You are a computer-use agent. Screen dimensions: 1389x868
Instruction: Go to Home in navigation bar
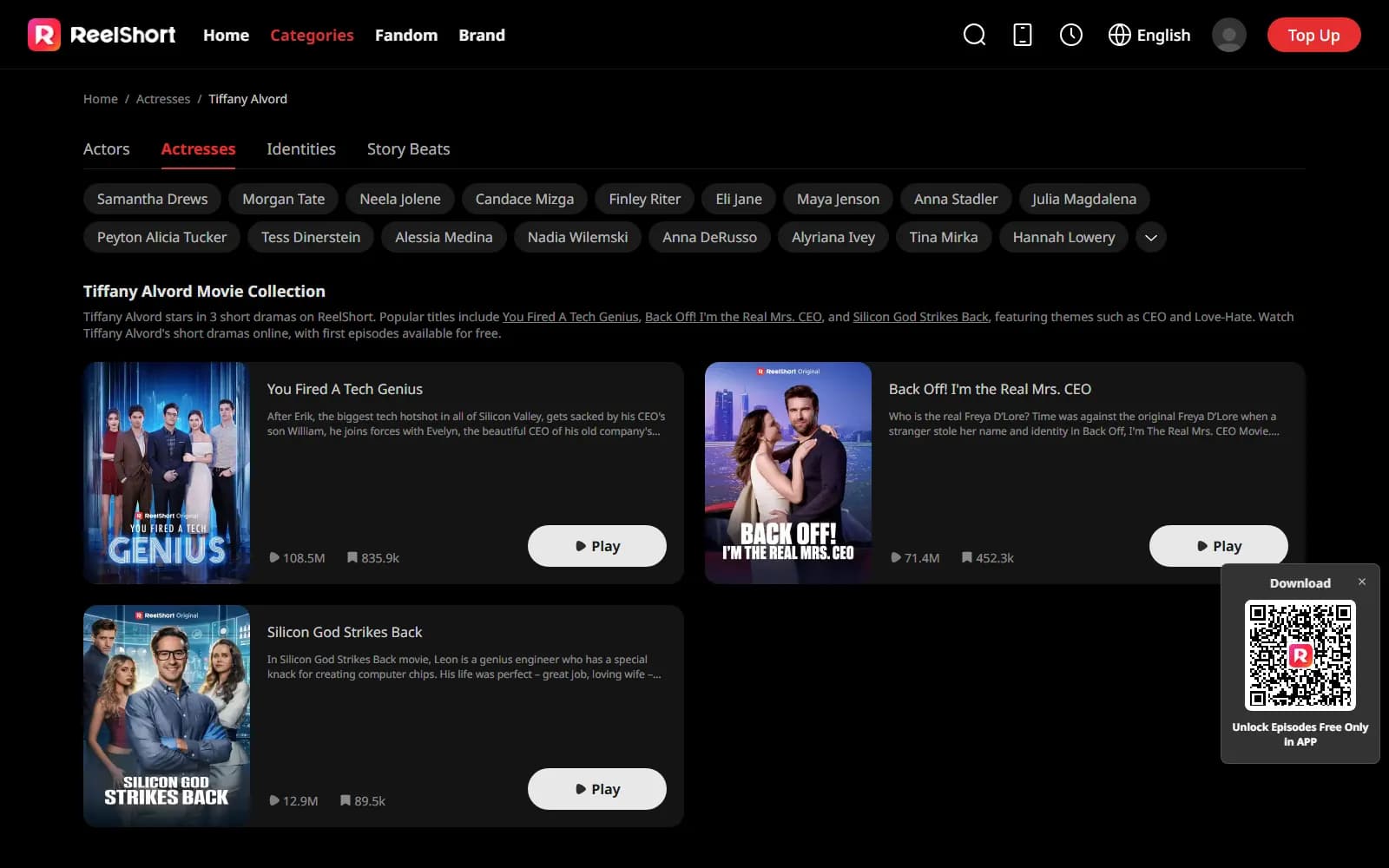226,35
